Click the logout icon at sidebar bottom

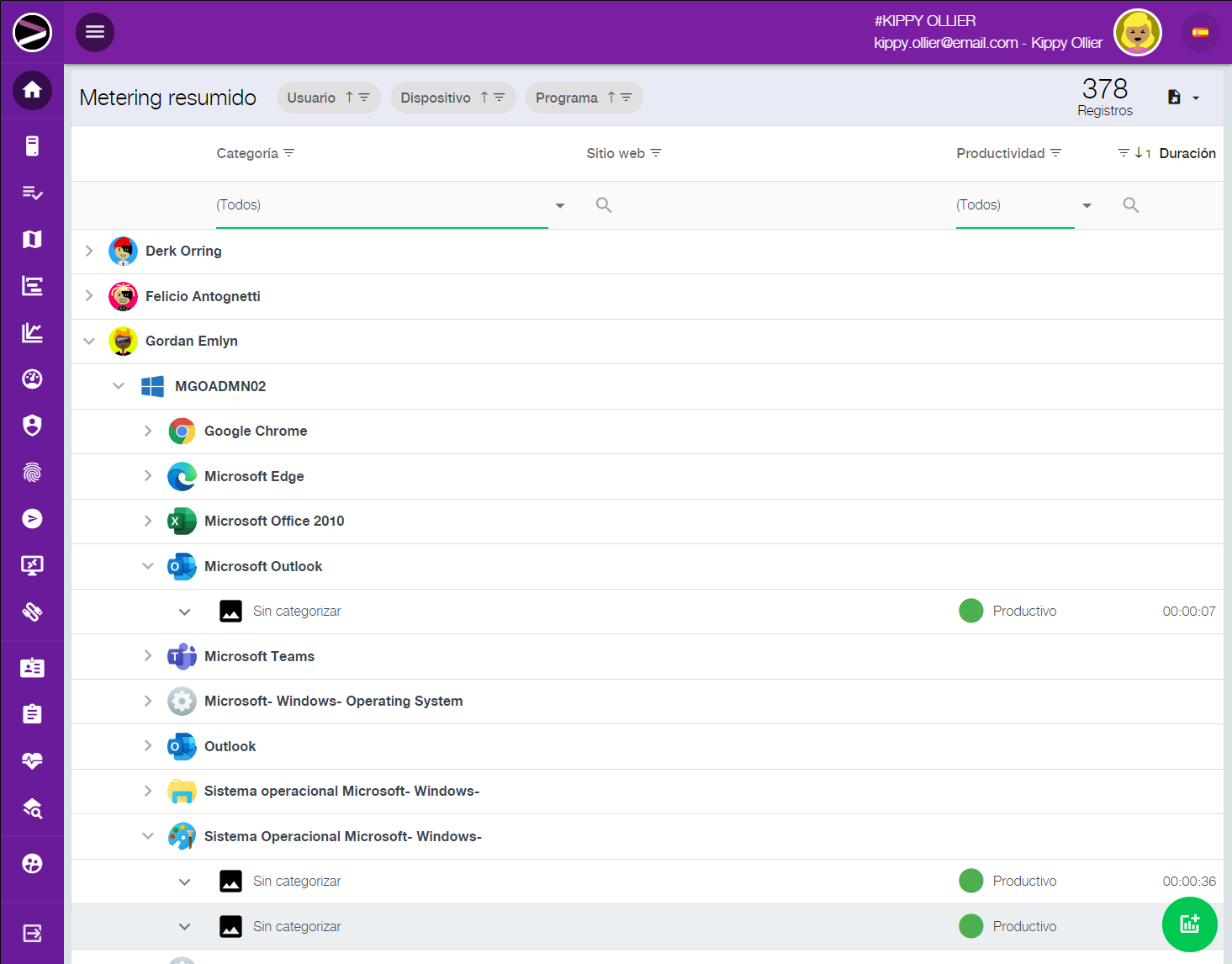32,933
